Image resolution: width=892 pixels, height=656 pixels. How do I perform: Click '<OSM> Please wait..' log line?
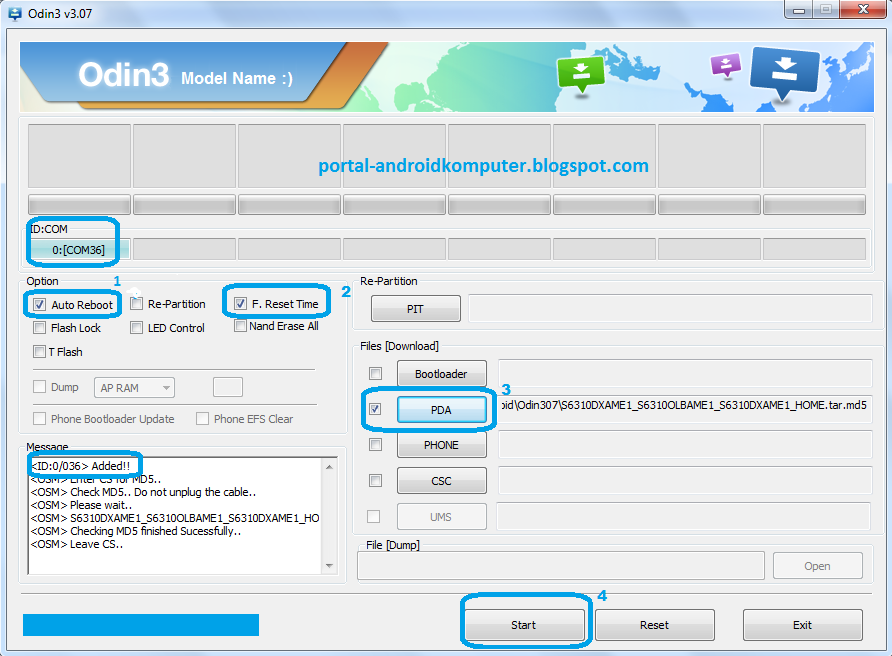click(81, 505)
